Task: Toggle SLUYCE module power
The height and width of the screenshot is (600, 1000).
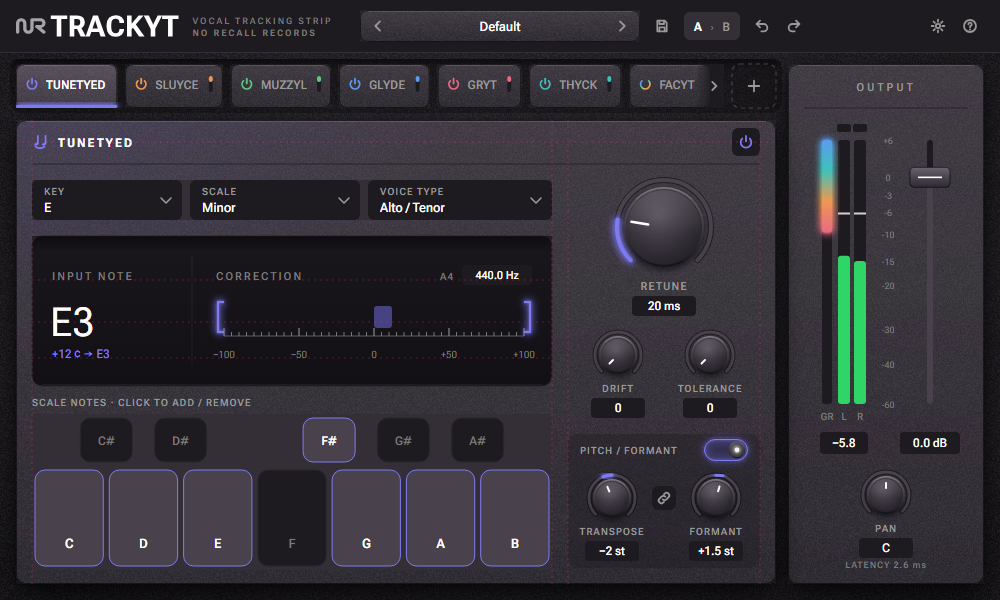Action: [141, 84]
